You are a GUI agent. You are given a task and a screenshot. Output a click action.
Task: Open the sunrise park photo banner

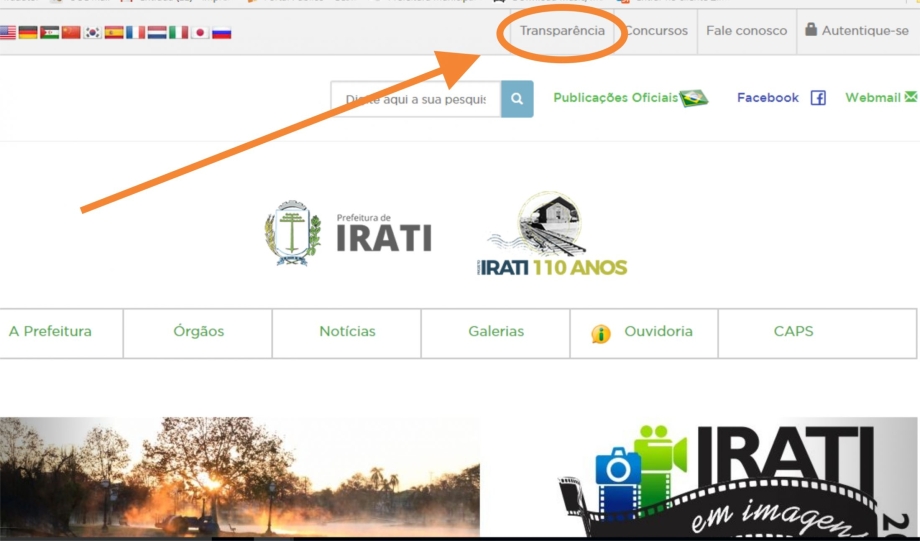(239, 476)
